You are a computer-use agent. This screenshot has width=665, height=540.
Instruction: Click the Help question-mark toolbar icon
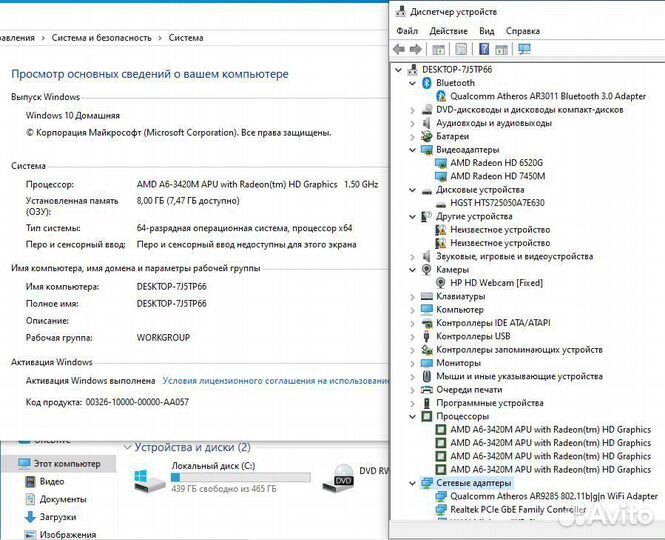tap(483, 50)
